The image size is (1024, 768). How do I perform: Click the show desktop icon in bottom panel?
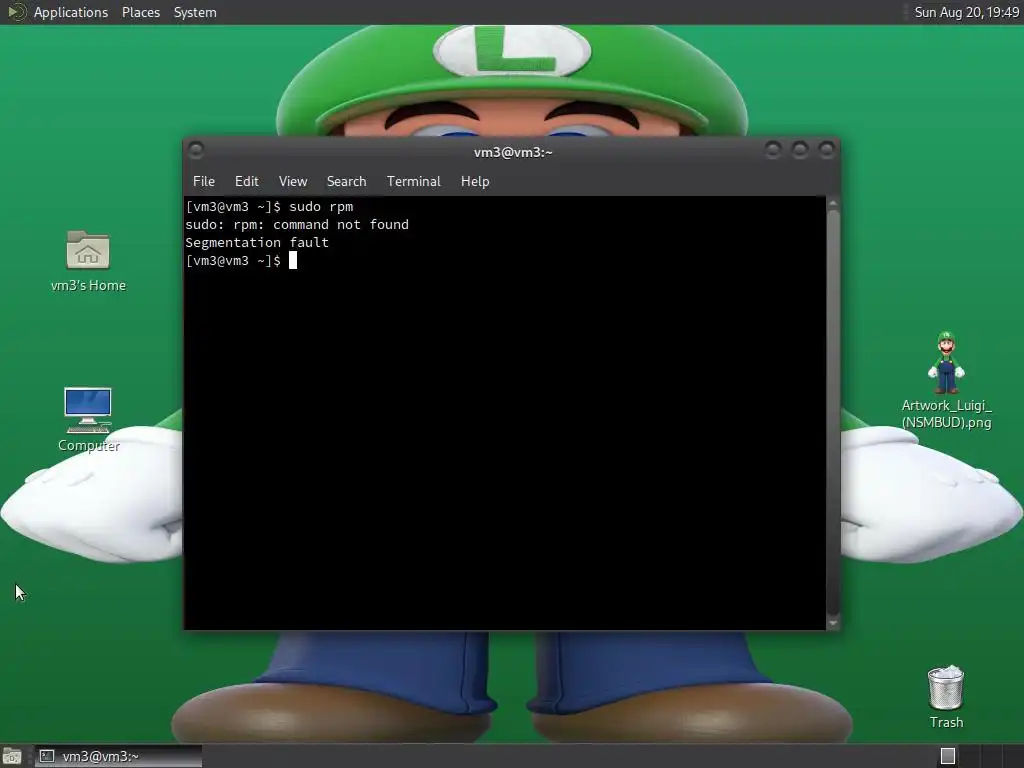pos(12,756)
